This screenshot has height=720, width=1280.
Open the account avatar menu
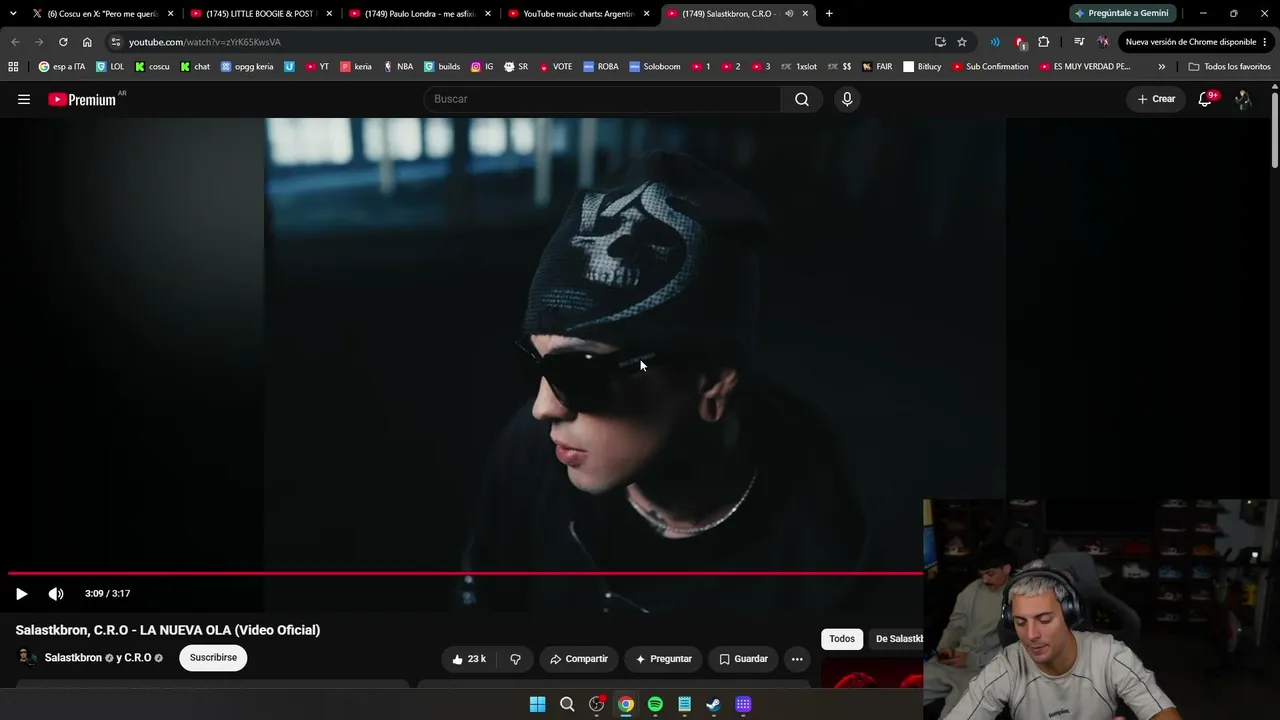coord(1243,99)
